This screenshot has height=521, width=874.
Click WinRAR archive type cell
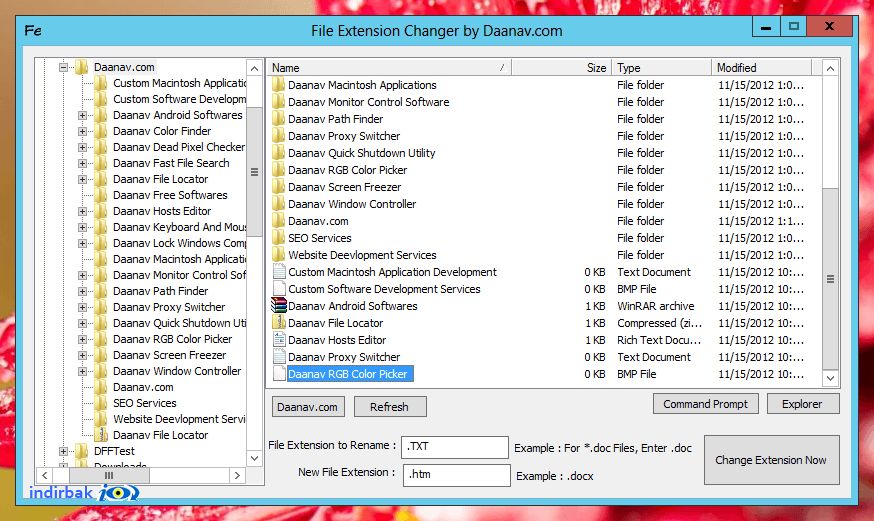656,306
